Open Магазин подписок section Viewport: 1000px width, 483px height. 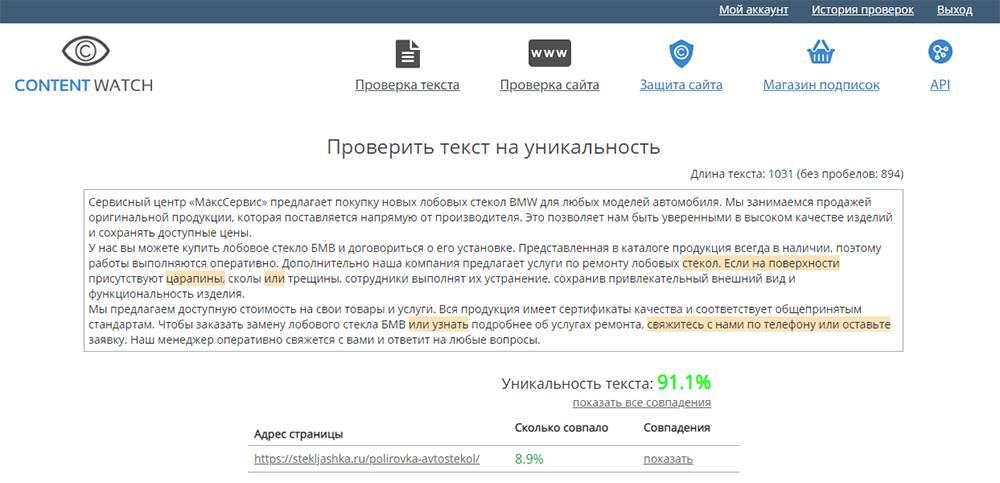tap(821, 85)
